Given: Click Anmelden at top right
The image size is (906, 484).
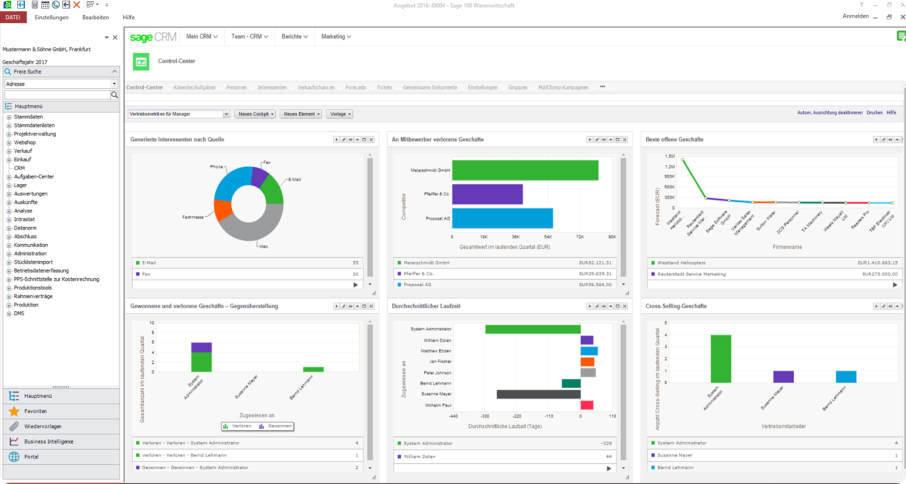Looking at the screenshot, I should tap(856, 17).
